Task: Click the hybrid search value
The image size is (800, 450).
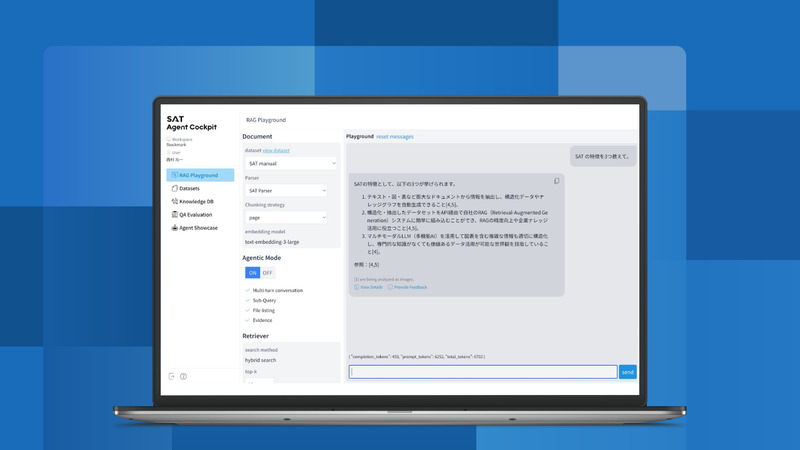Action: pos(260,360)
